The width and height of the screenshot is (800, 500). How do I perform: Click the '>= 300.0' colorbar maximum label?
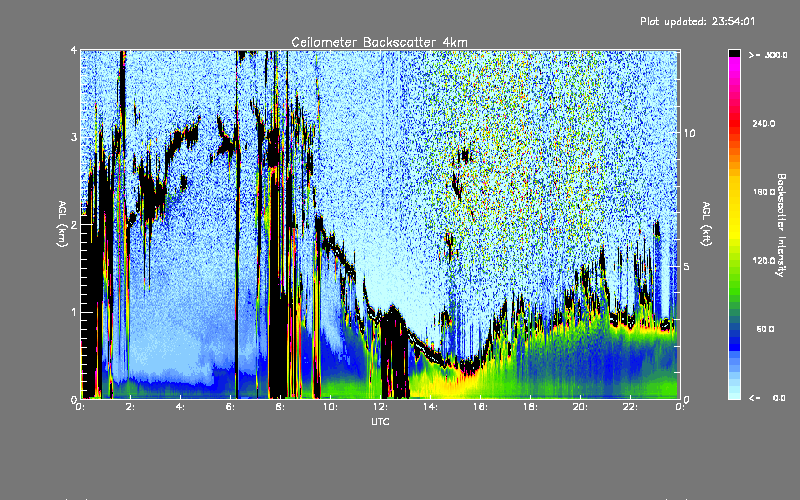tap(768, 55)
